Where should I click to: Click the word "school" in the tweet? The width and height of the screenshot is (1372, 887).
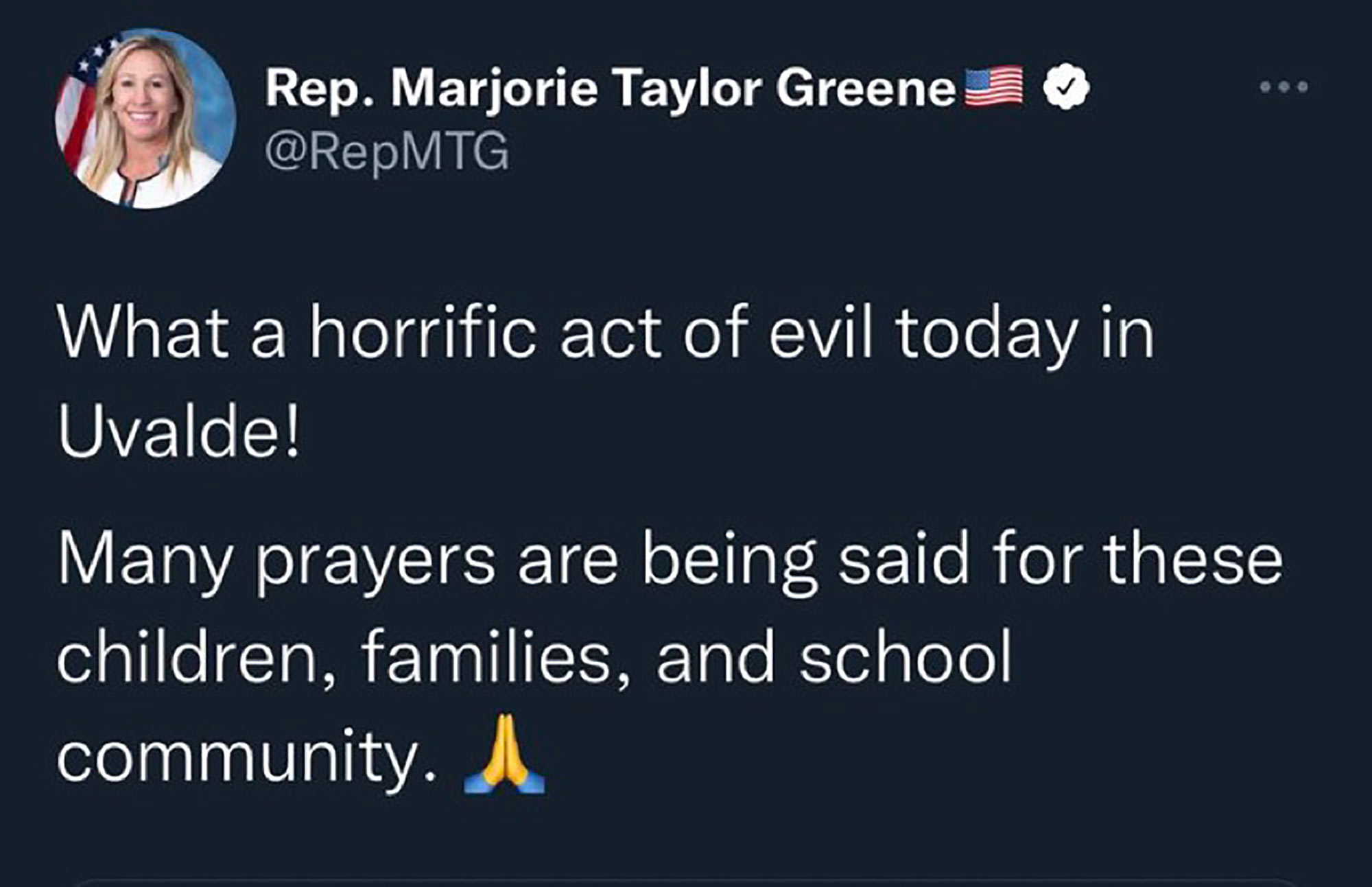[x=906, y=657]
